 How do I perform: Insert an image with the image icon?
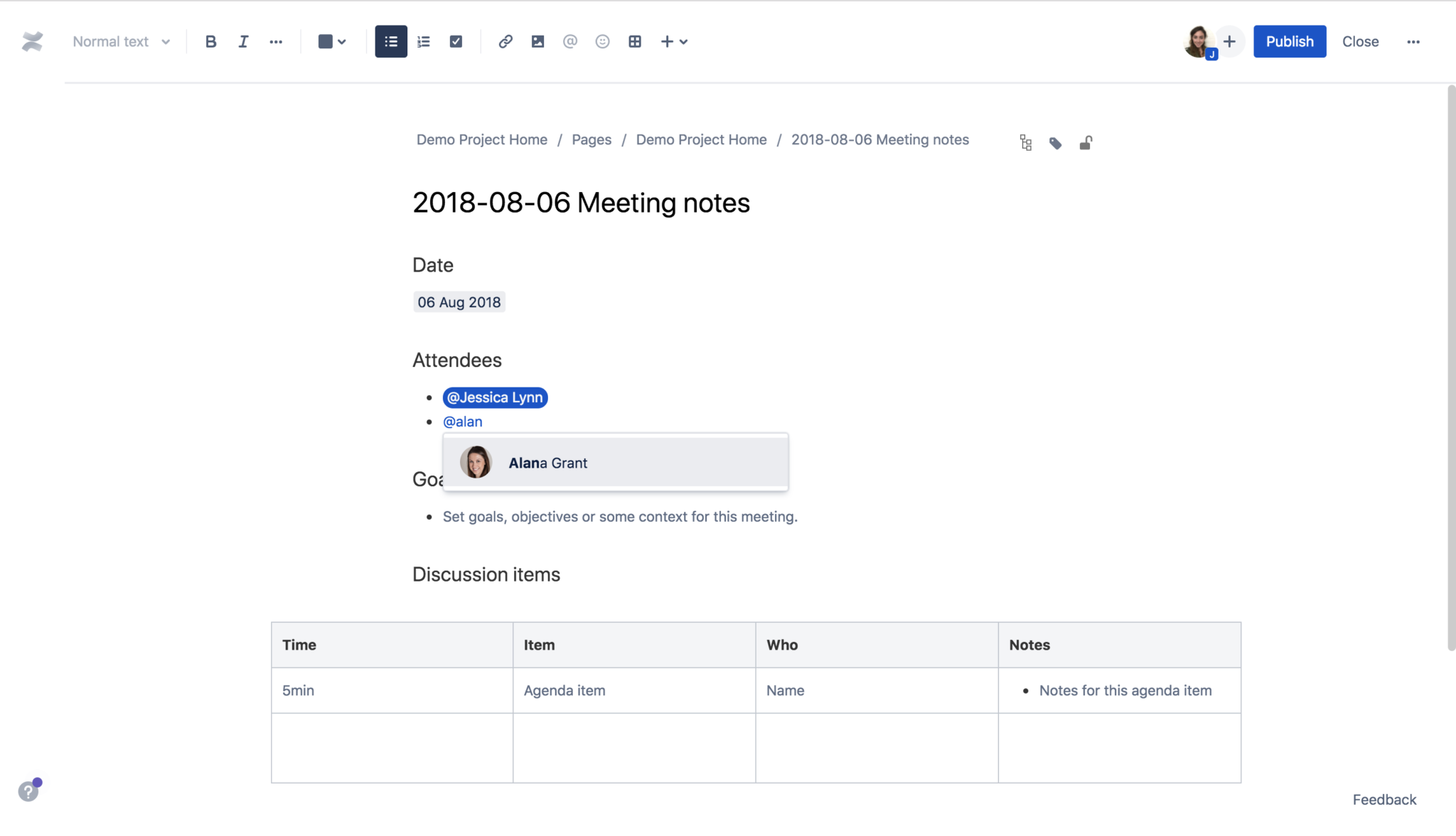[x=537, y=41]
